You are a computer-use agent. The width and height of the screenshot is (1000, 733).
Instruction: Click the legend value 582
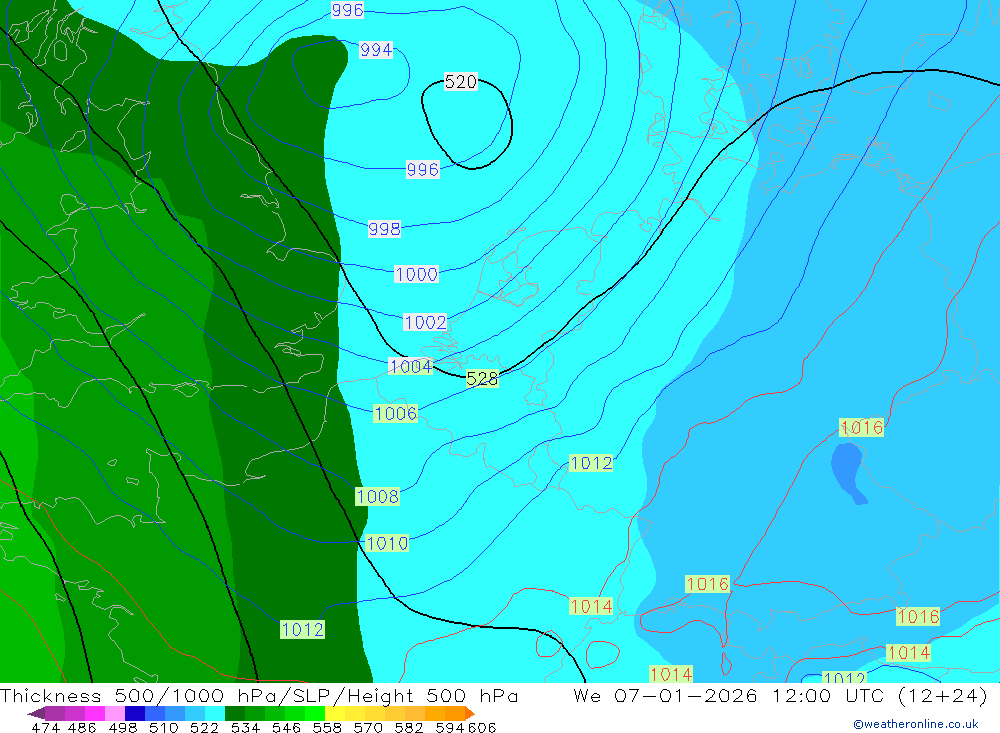[409, 727]
